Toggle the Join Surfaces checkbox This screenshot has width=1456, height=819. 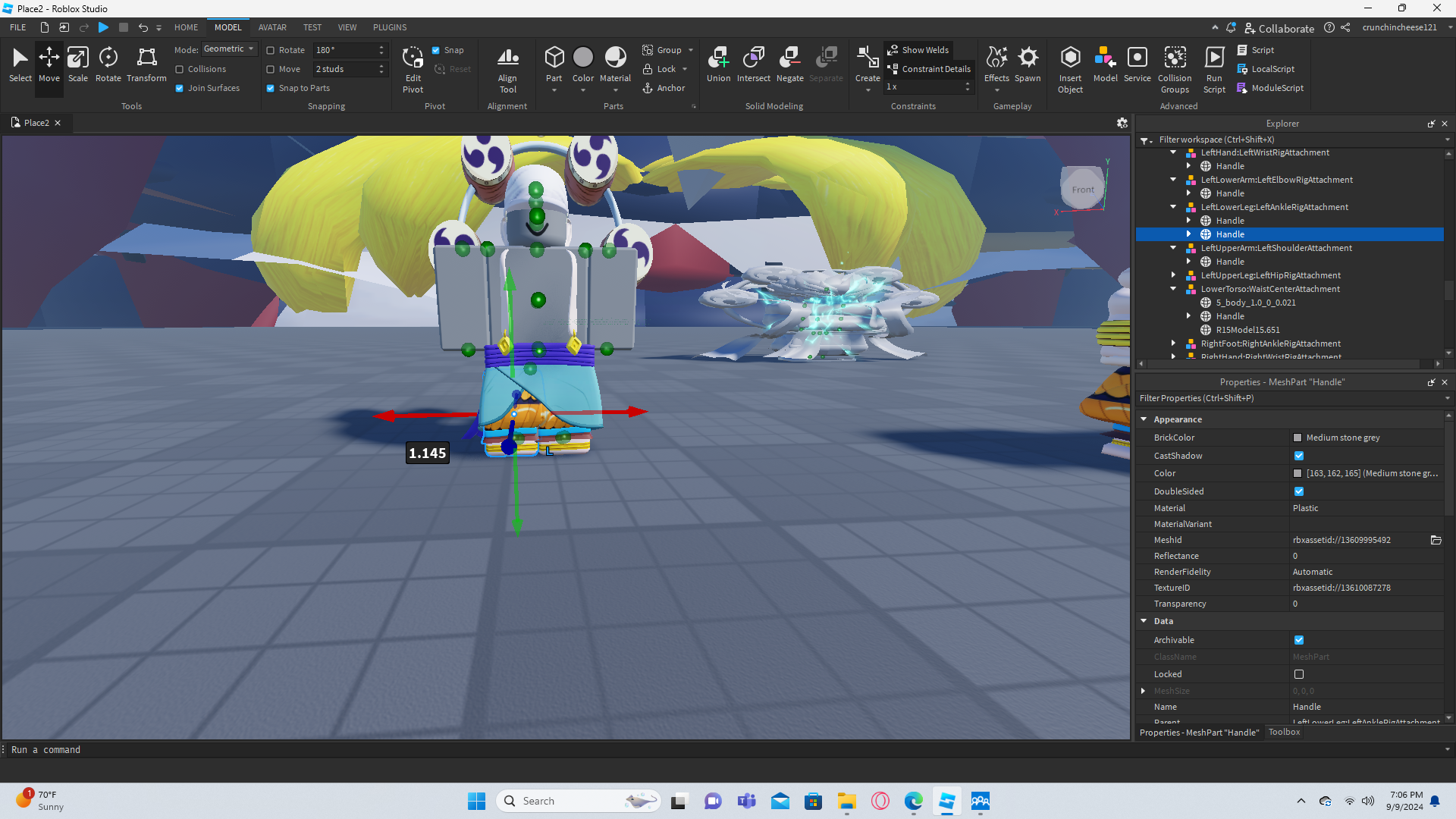click(x=180, y=88)
